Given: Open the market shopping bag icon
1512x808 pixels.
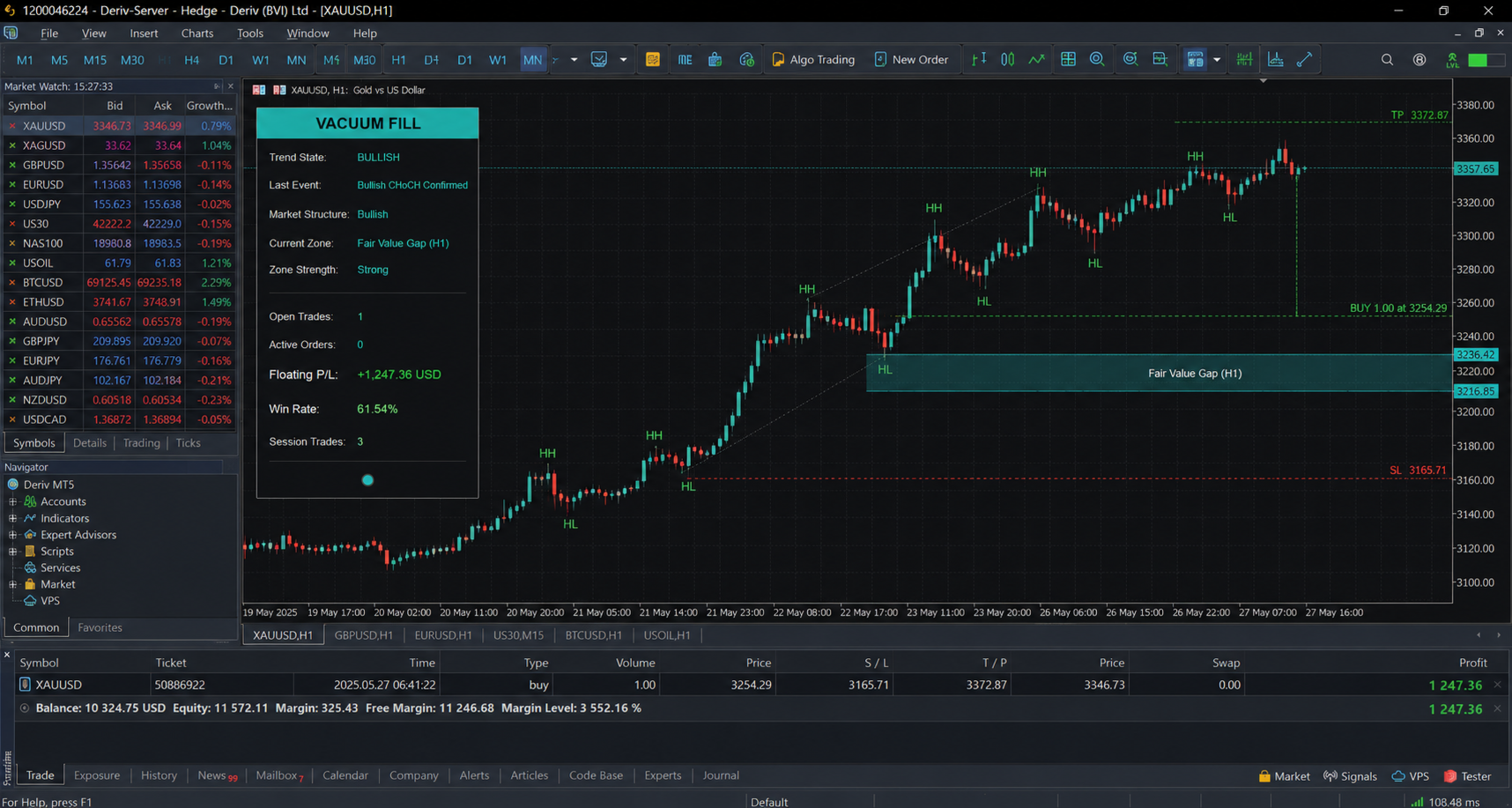Looking at the screenshot, I should (x=715, y=59).
